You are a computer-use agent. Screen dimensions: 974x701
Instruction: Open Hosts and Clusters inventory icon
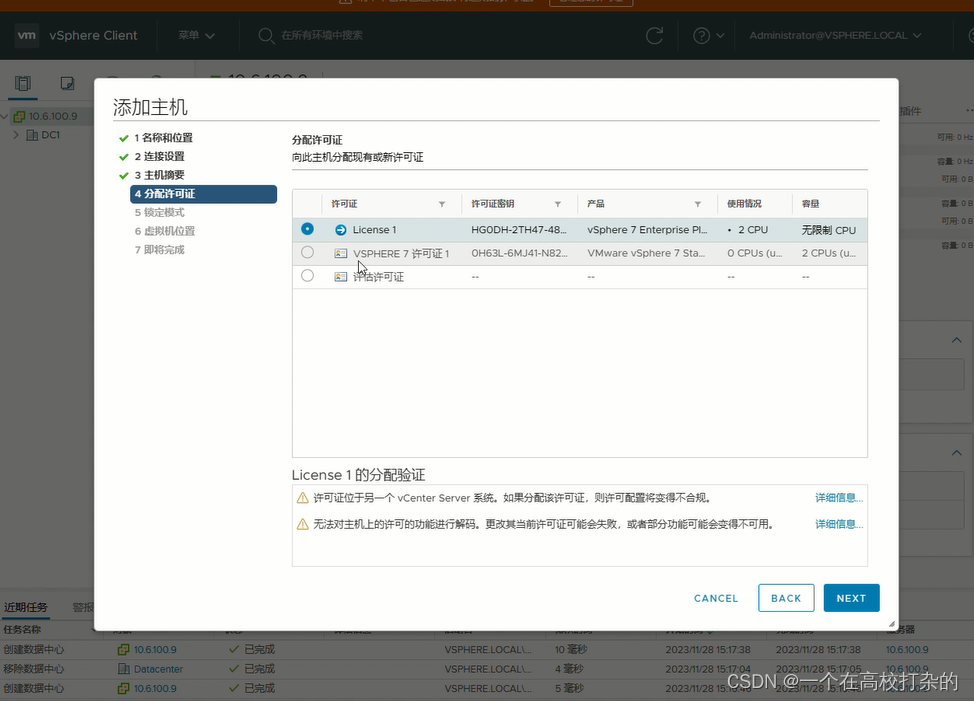pos(23,83)
